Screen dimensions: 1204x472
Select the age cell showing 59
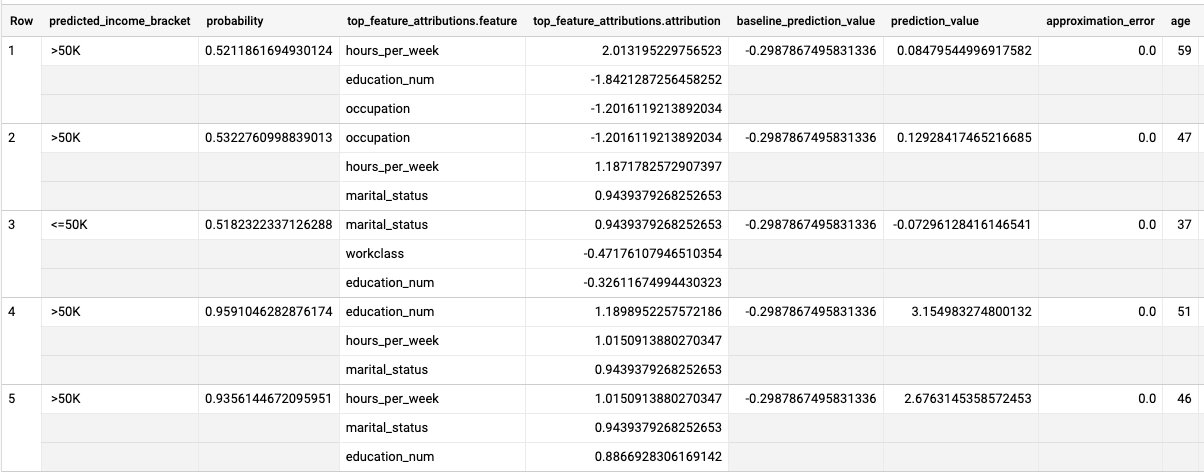[1184, 50]
